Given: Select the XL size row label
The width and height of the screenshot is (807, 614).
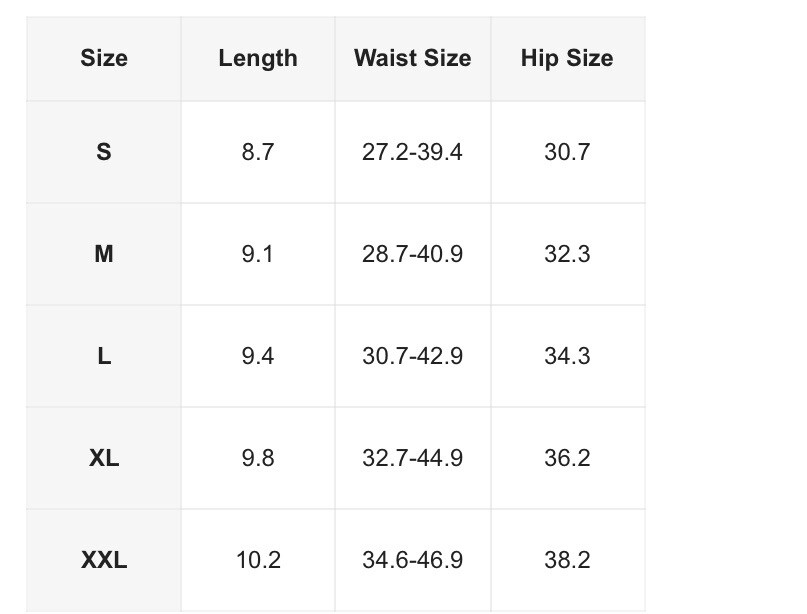Looking at the screenshot, I should (x=104, y=458).
